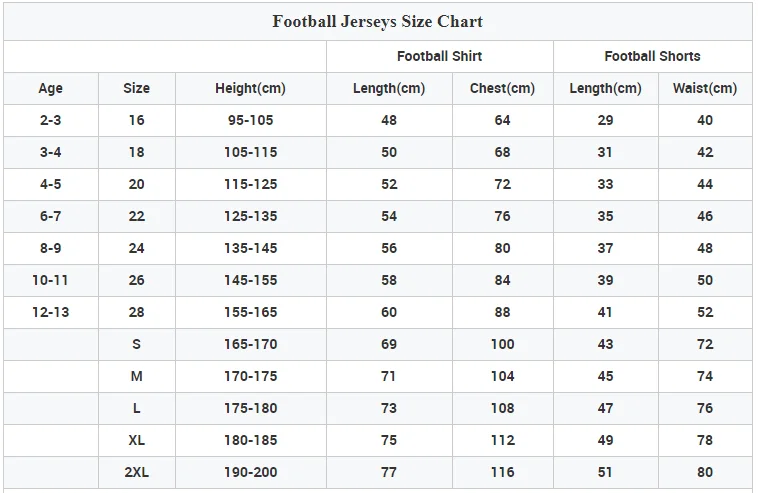Select the 2-3 age cell

[50, 120]
